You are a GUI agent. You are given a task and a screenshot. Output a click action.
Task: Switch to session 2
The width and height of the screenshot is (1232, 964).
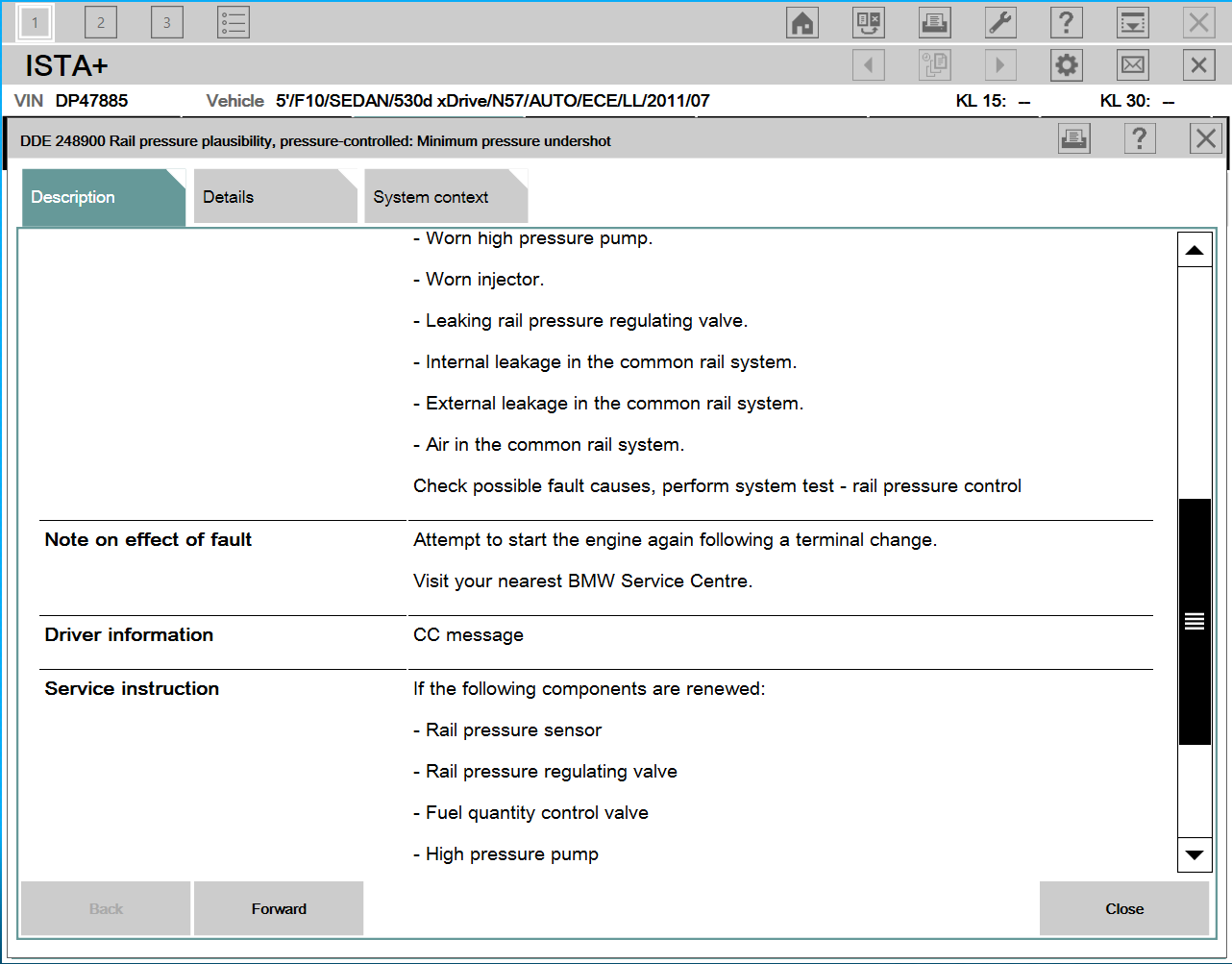101,22
